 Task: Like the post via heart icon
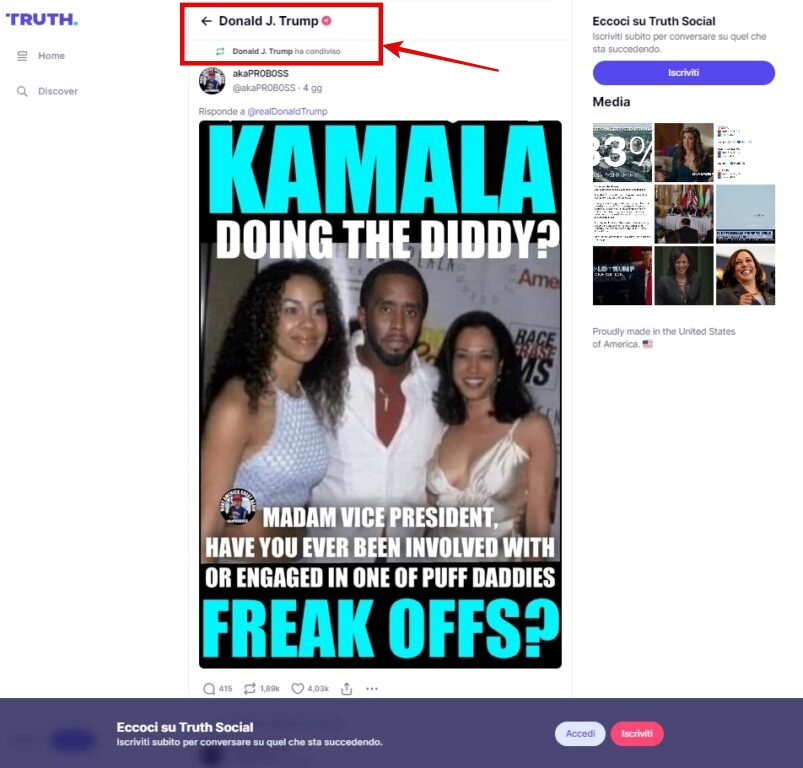point(298,689)
